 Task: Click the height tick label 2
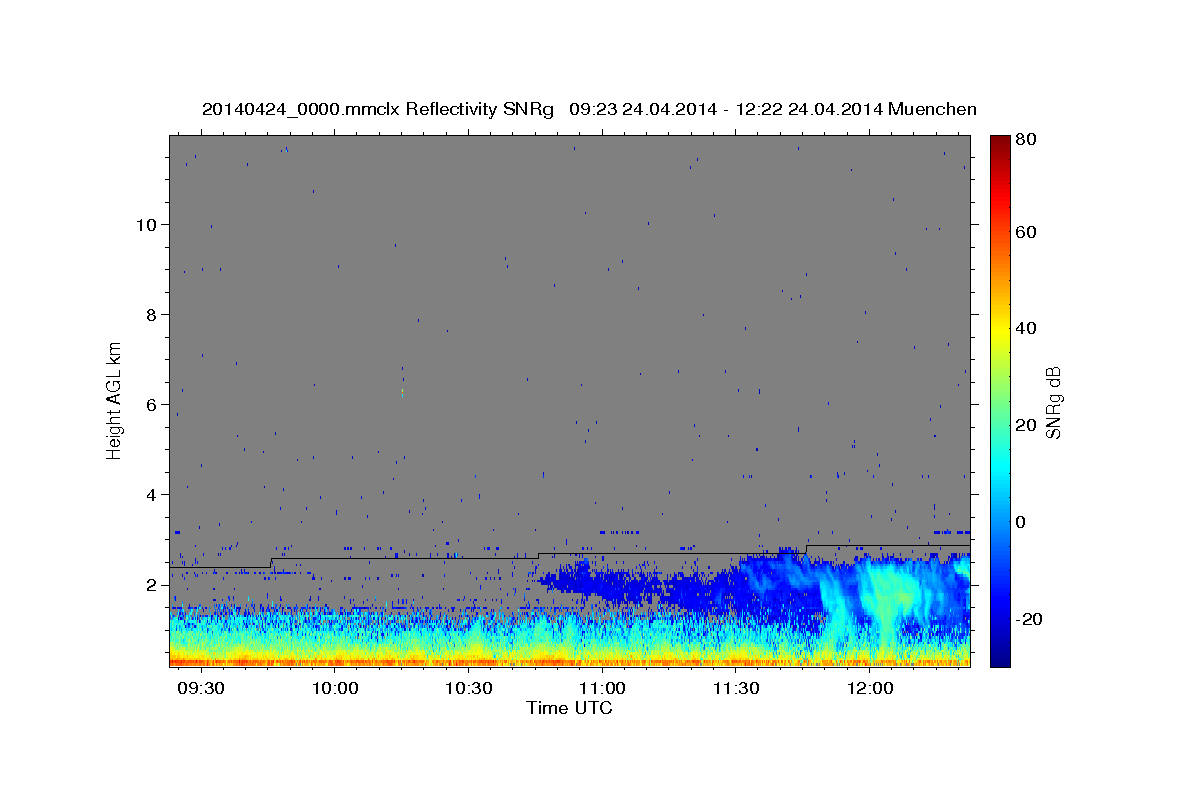point(152,584)
